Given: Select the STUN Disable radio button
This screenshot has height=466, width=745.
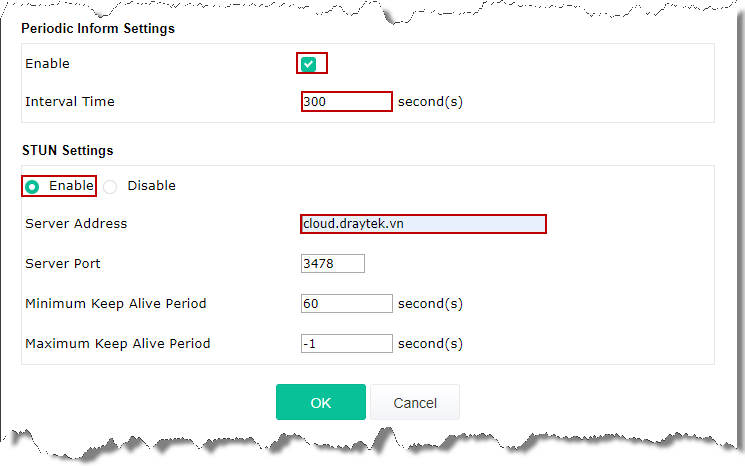Looking at the screenshot, I should (110, 187).
